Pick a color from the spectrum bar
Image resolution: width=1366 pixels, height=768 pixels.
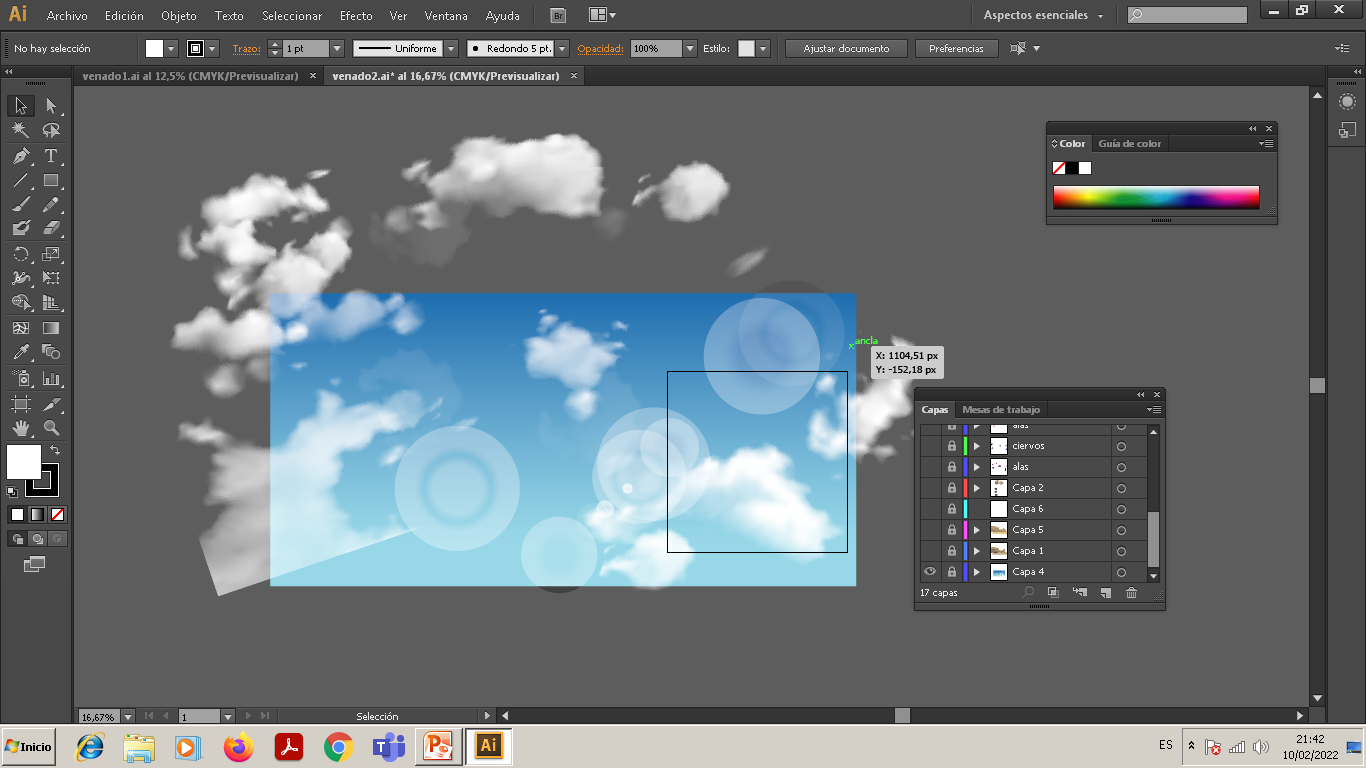tap(1156, 197)
